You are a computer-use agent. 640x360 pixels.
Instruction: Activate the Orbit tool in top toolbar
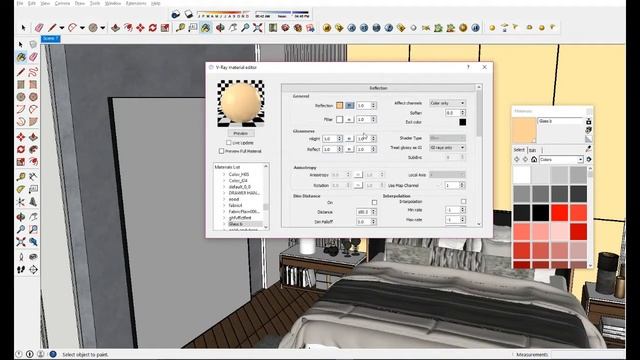coord(220,28)
